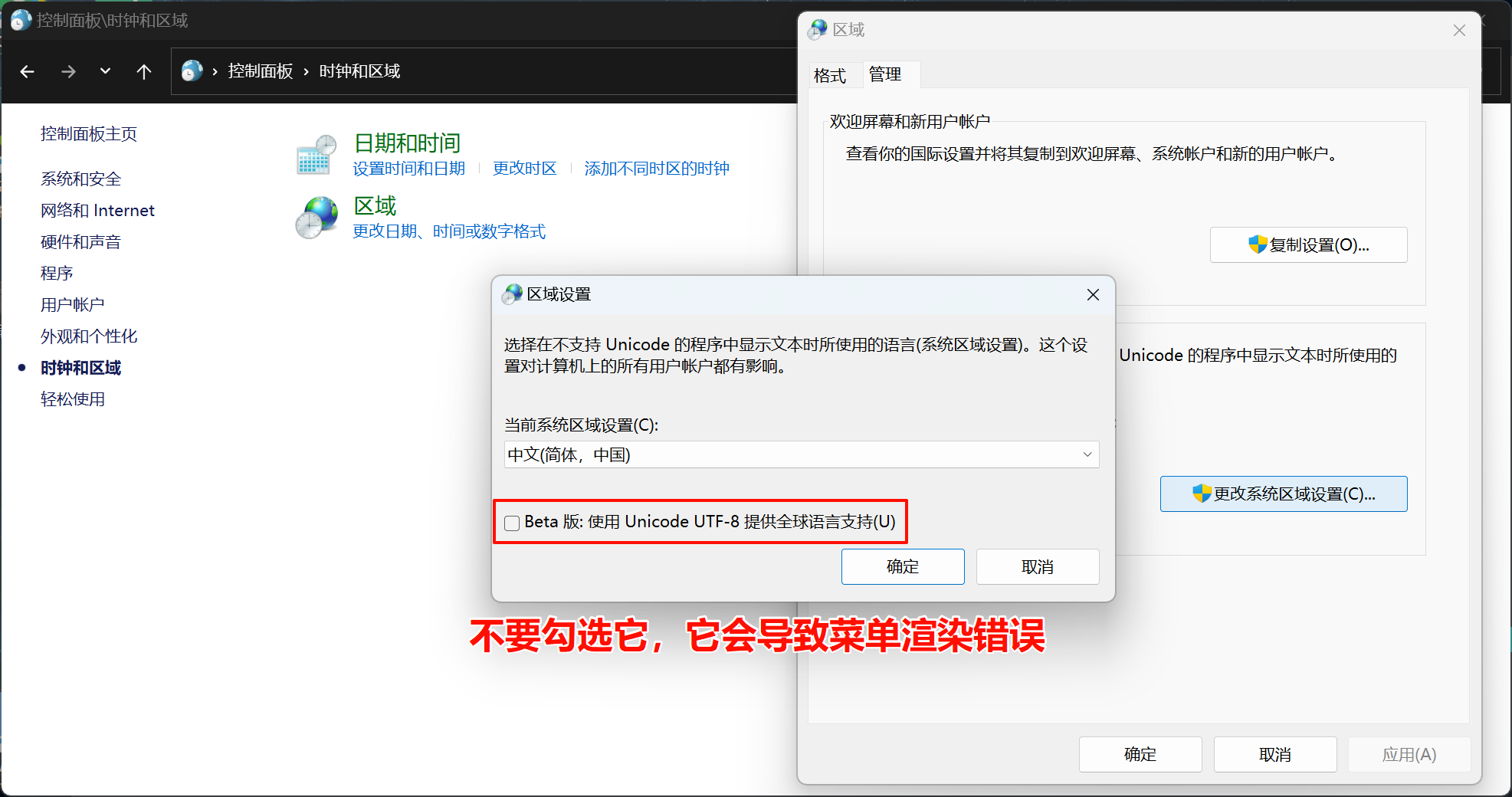The width and height of the screenshot is (1512, 797).
Task: Click 控制面板 in the address bar breadcrumb
Action: click(261, 71)
